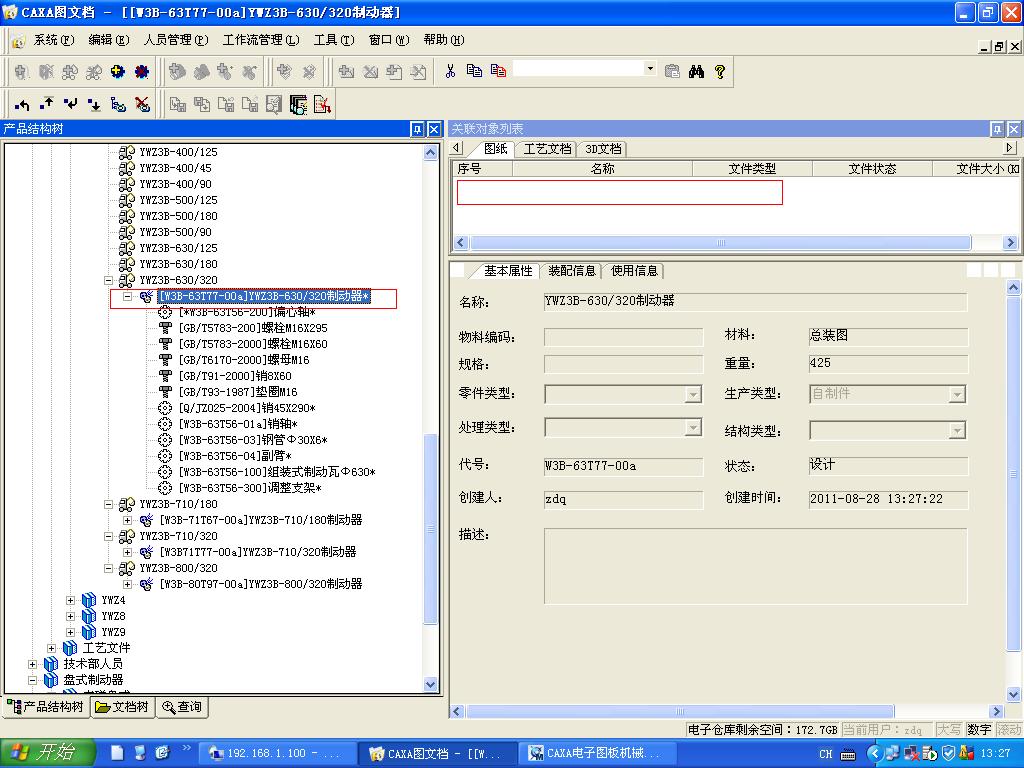
Task: Select tree item [W3B-63T56-300]调整支架*
Action: (250, 488)
